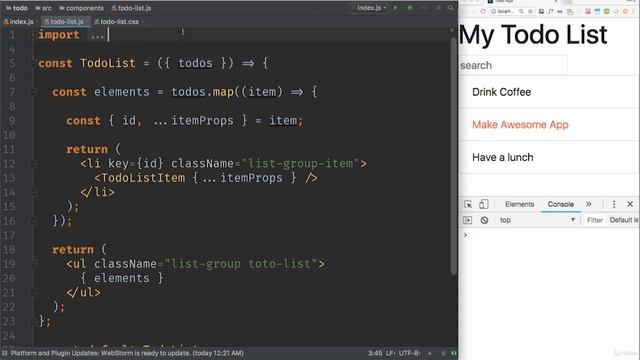This screenshot has height=360, width=640.
Task: Click the fold end marker at line 23
Action: pos(33,322)
